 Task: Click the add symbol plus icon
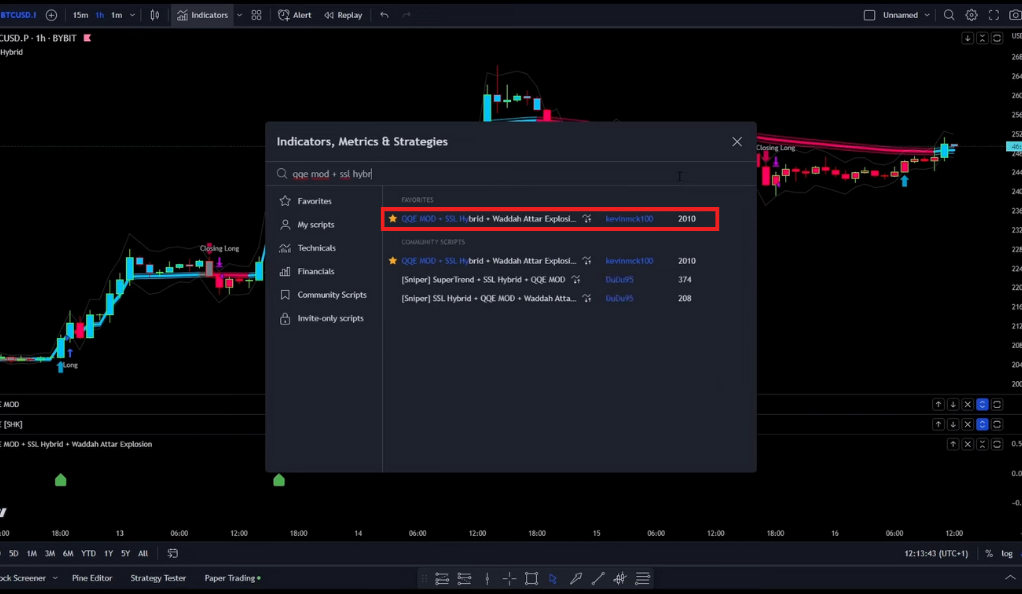(x=51, y=15)
